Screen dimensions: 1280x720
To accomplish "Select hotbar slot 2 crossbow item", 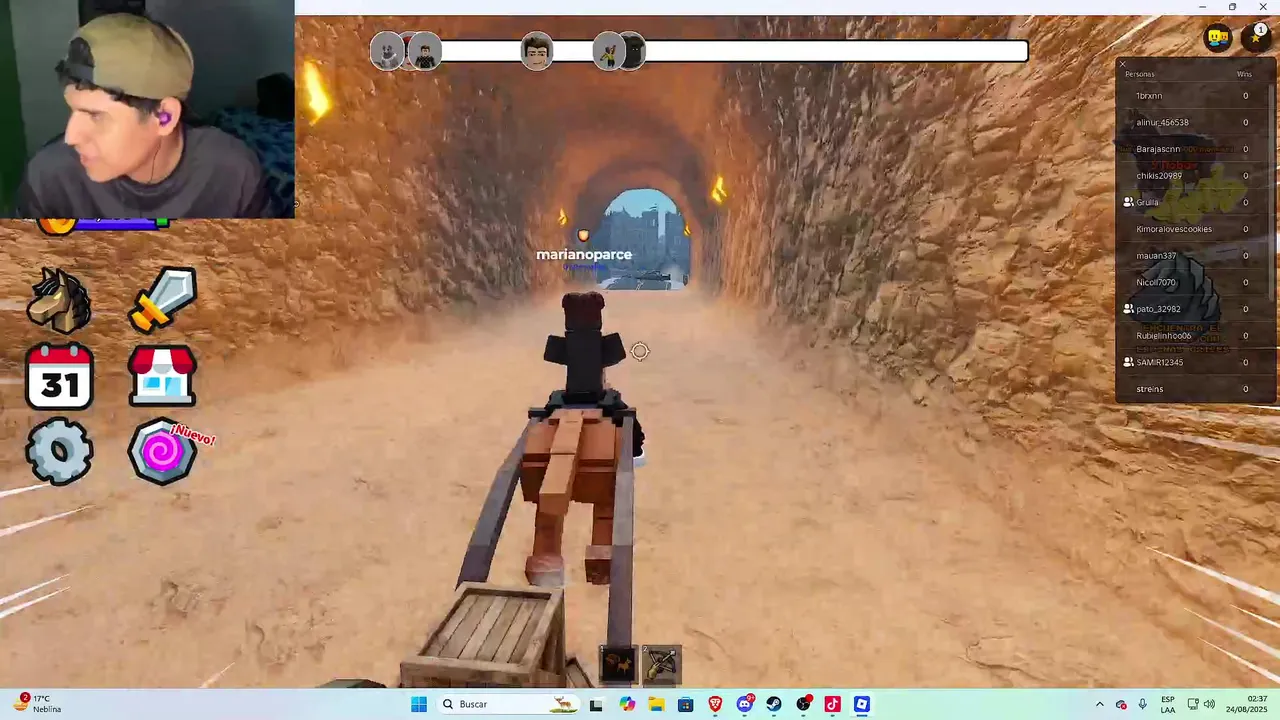I will click(x=661, y=663).
